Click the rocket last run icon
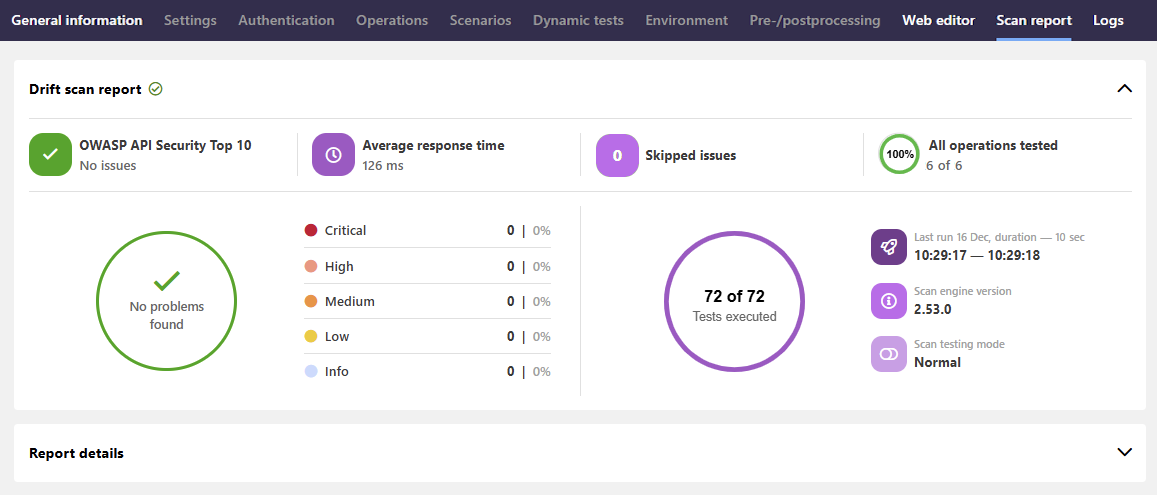The width and height of the screenshot is (1157, 495). [x=888, y=247]
